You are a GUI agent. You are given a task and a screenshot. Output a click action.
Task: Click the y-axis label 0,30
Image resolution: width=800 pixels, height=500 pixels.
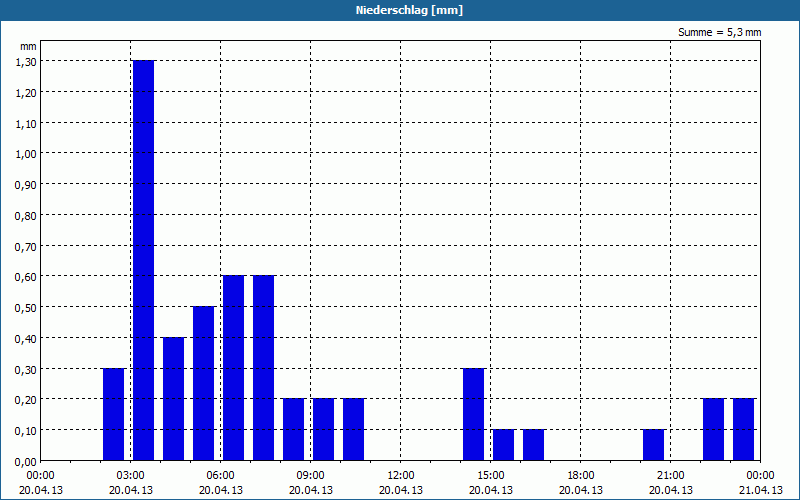26,369
